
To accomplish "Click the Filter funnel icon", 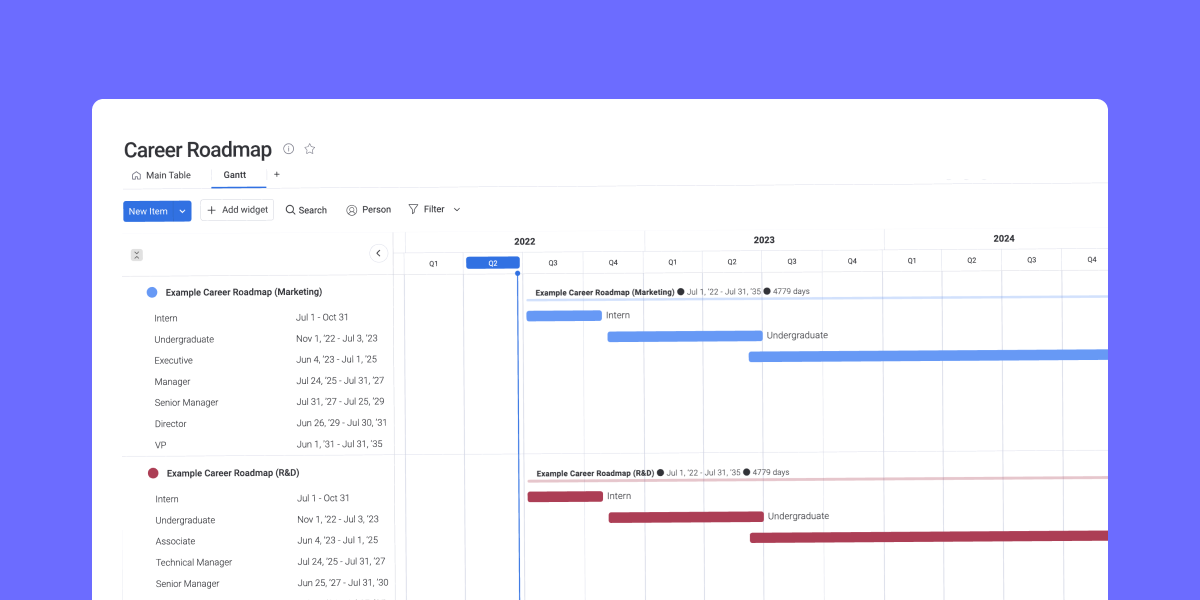I will pos(412,209).
